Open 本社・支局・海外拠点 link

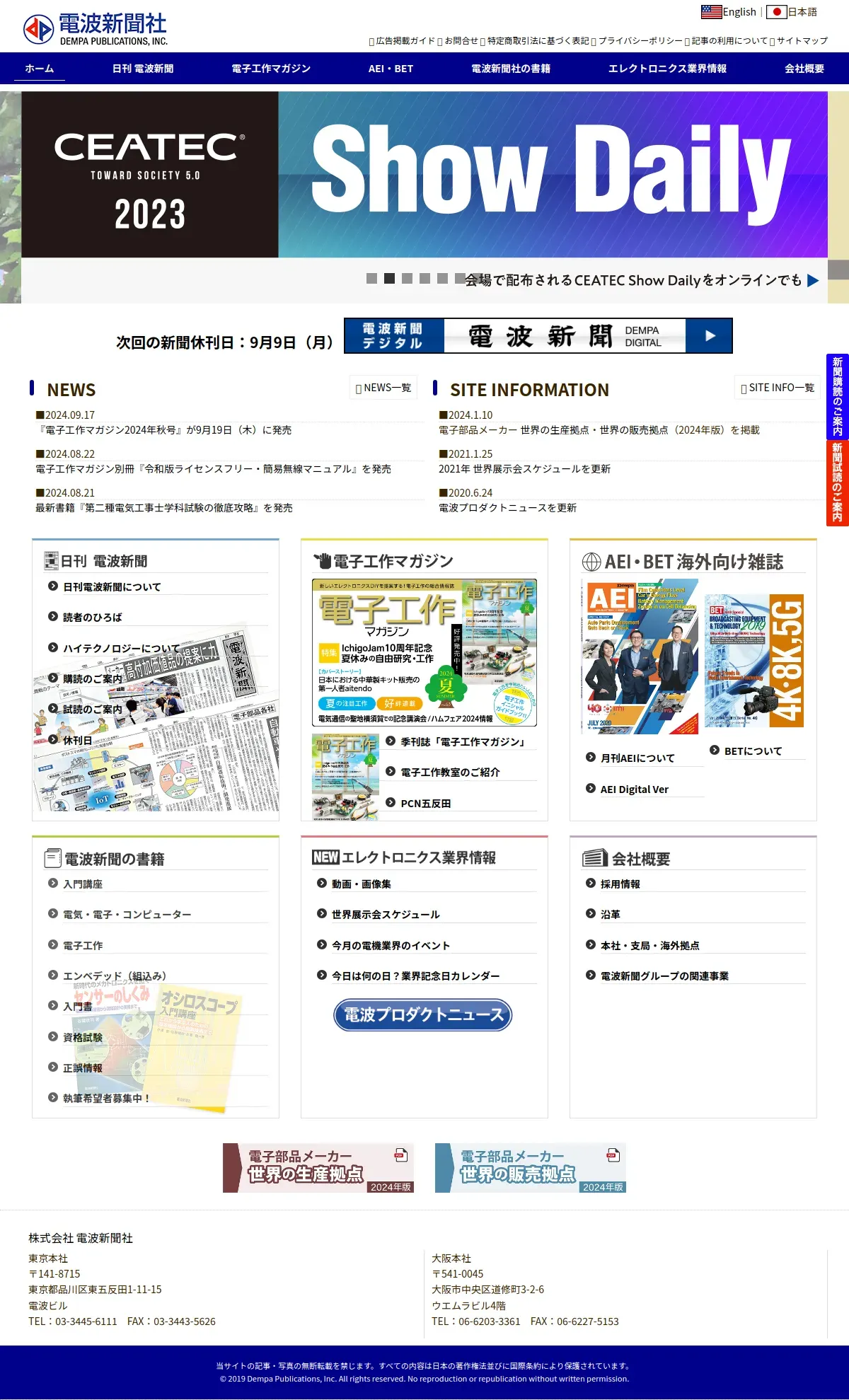coord(649,945)
